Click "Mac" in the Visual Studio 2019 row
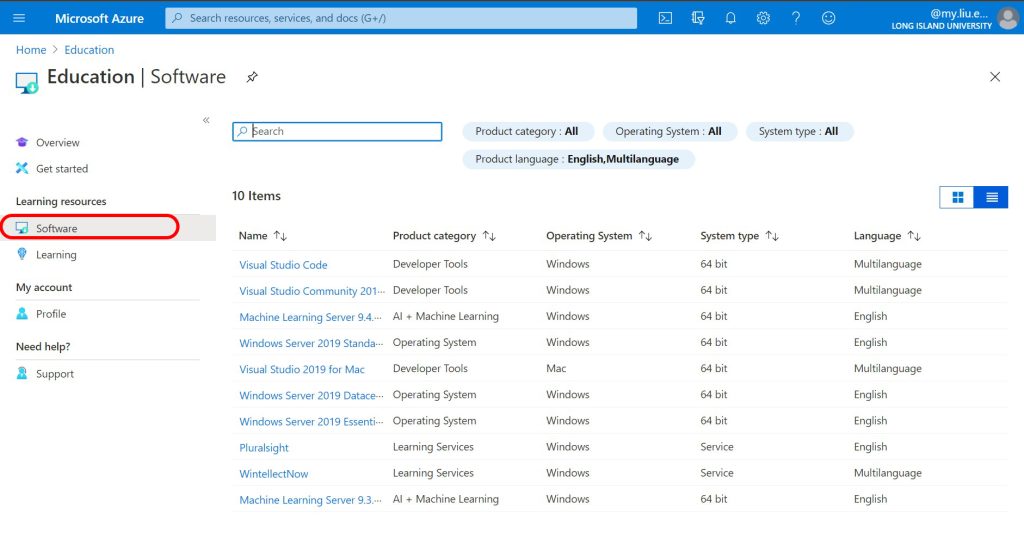 coord(556,368)
